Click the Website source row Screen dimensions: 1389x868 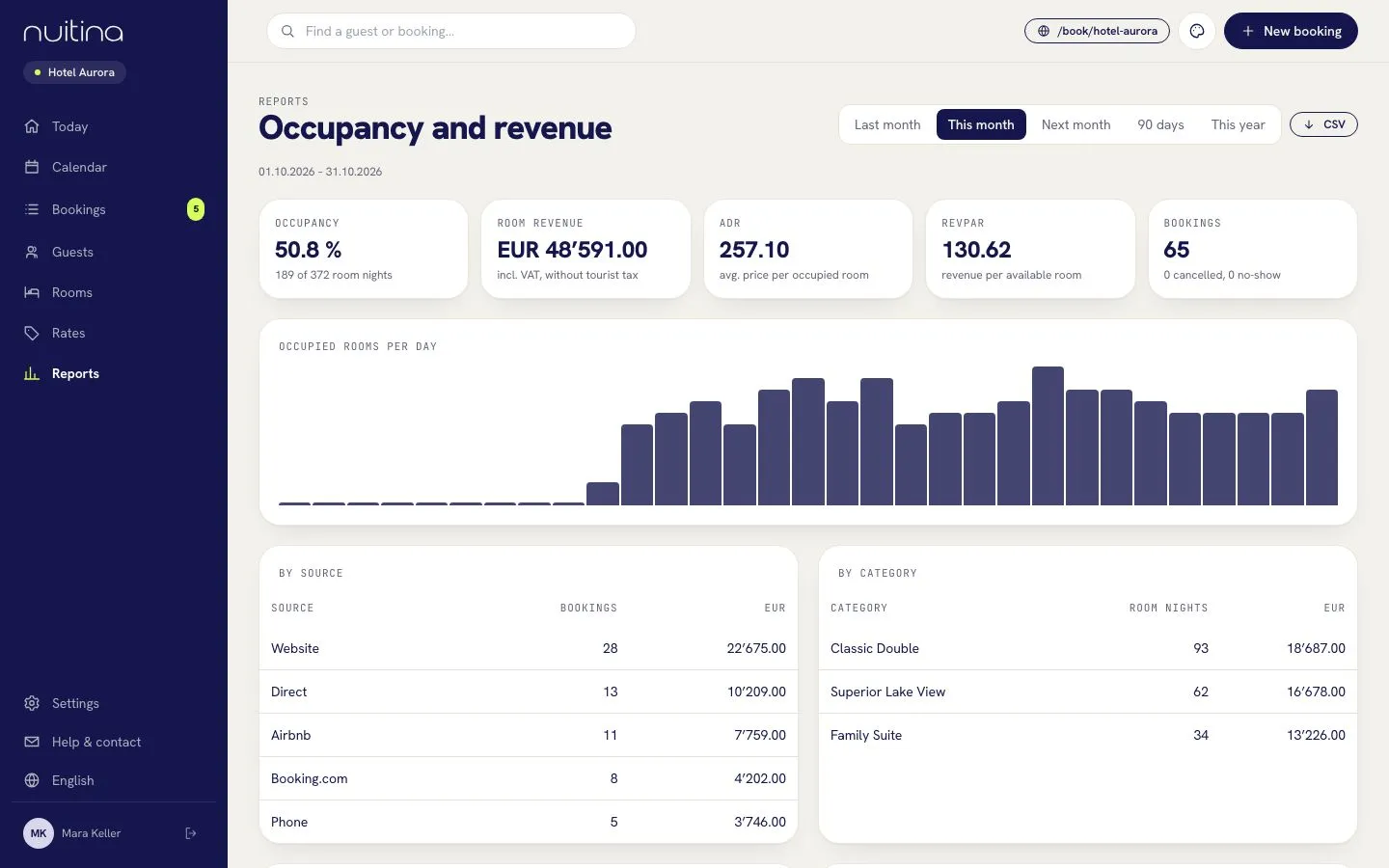pos(529,648)
